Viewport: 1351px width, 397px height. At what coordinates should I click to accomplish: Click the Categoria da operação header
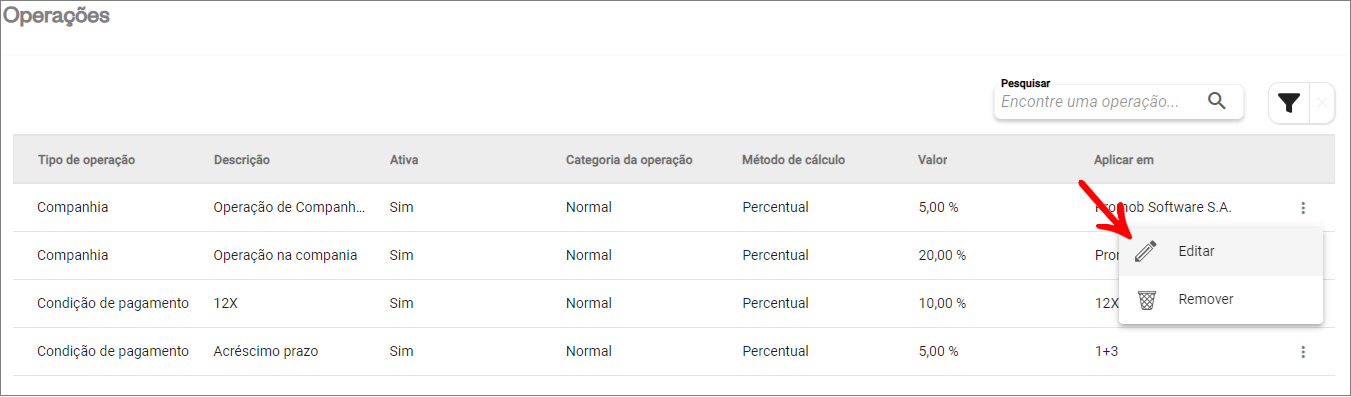(x=629, y=160)
